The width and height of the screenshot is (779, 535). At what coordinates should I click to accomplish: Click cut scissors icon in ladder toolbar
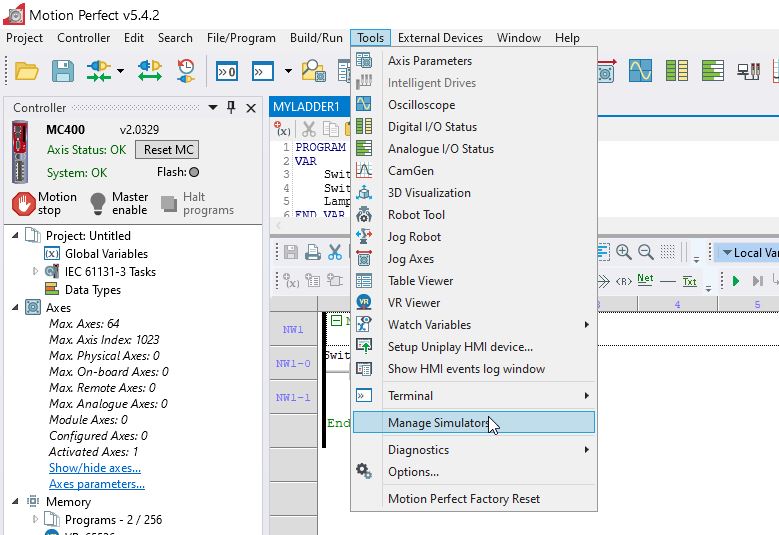coord(335,253)
